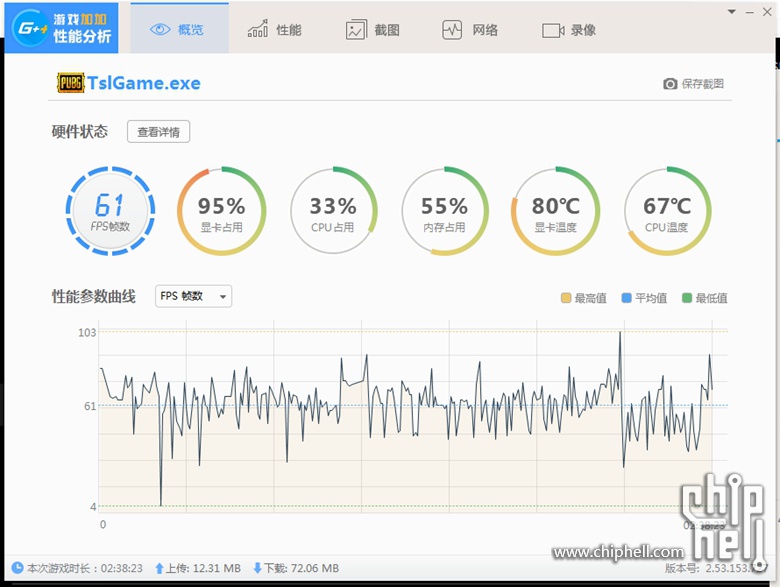The height and width of the screenshot is (587, 780).
Task: Toggle the 最低值 legend swatch
Action: pos(687,298)
